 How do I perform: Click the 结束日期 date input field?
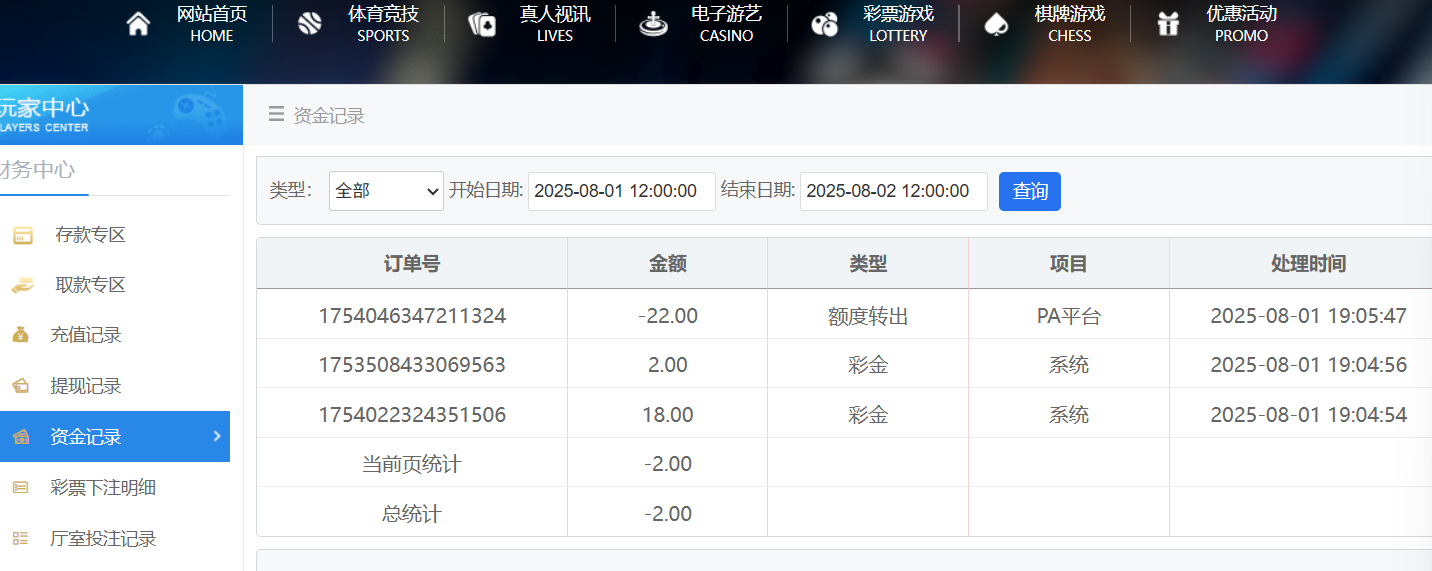[893, 191]
